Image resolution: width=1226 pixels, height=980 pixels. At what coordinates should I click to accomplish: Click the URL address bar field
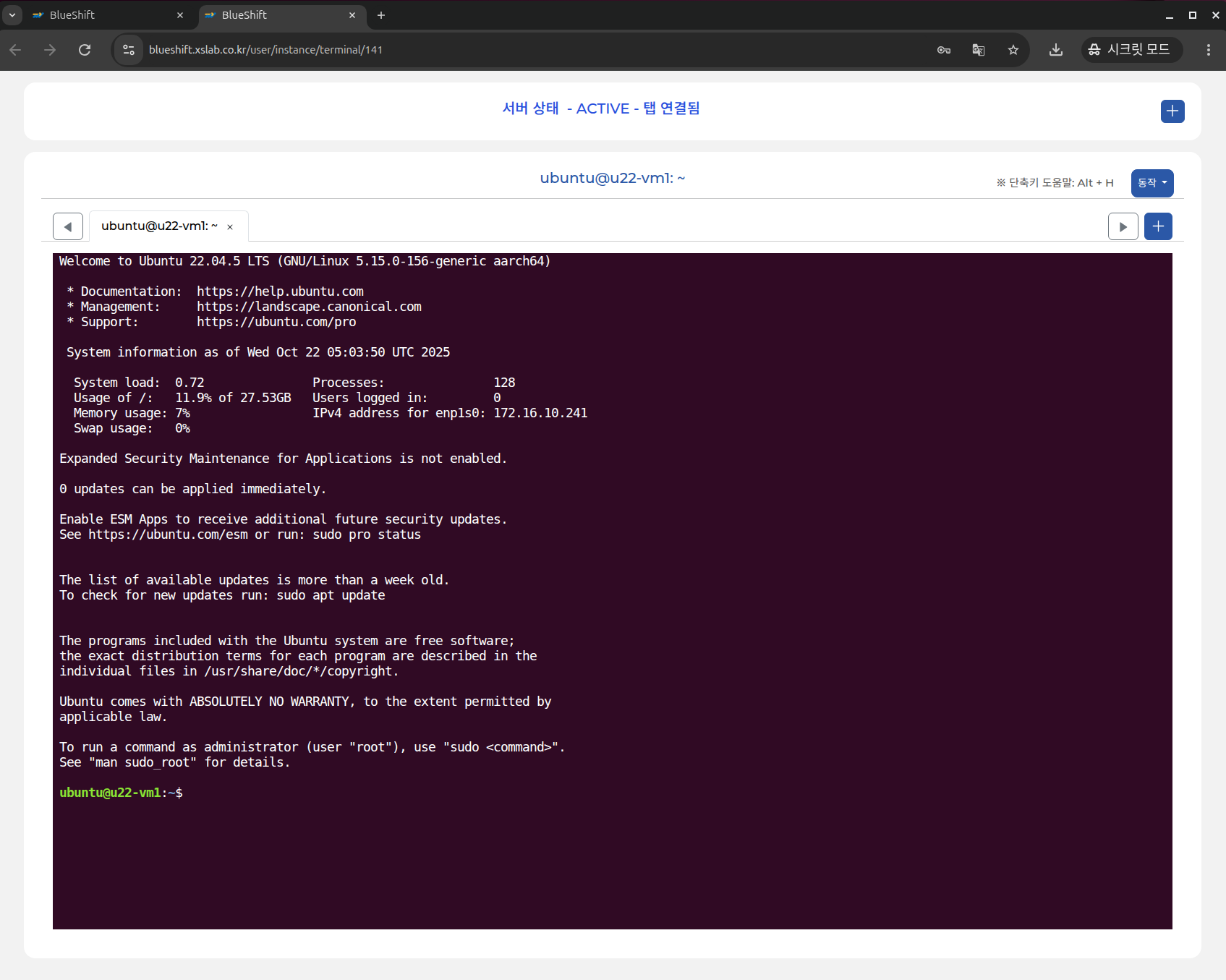tap(506, 50)
